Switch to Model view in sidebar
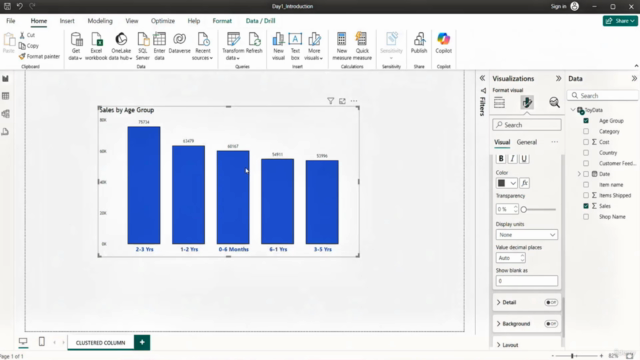640x360 pixels. coord(6,114)
